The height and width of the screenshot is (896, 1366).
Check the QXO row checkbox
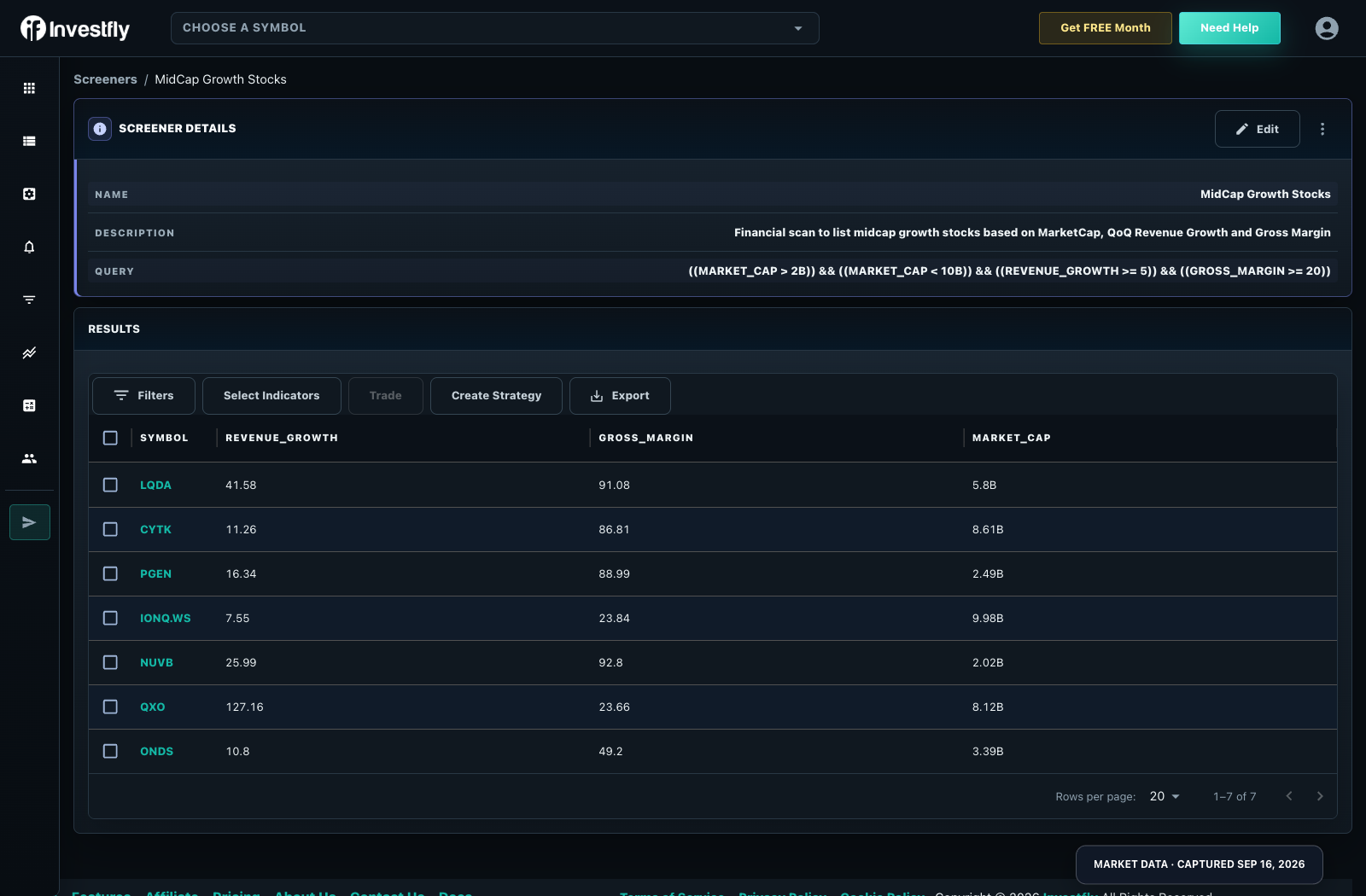pos(110,707)
